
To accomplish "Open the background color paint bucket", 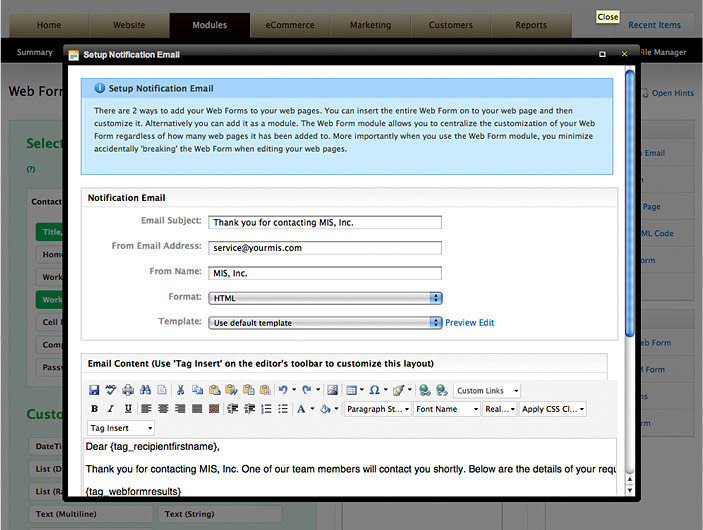I will [325, 408].
